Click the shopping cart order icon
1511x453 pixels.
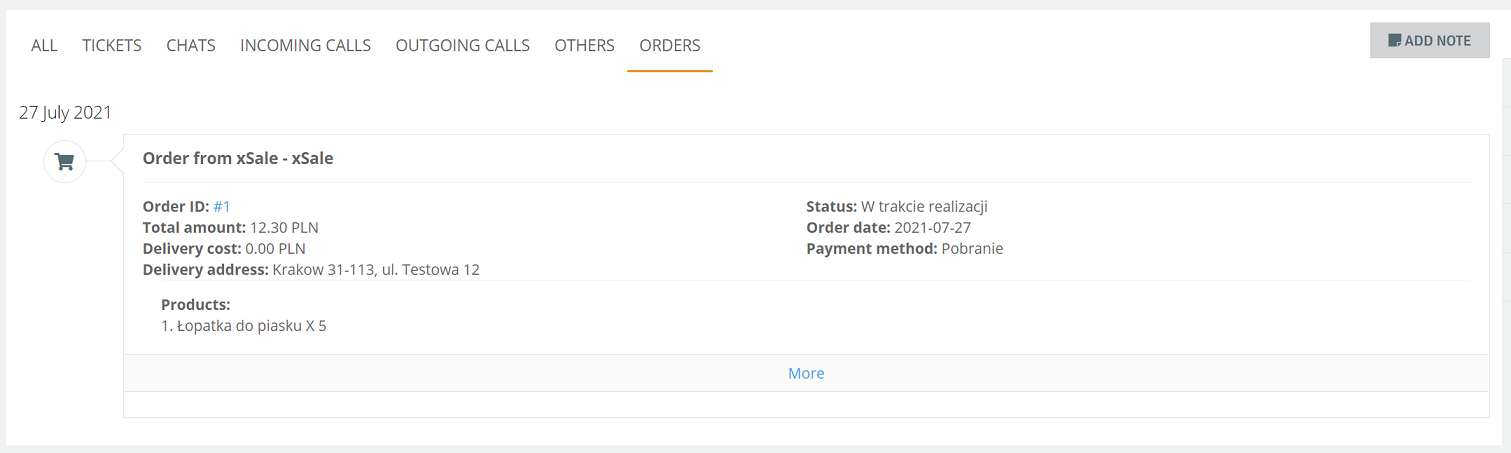coord(65,161)
